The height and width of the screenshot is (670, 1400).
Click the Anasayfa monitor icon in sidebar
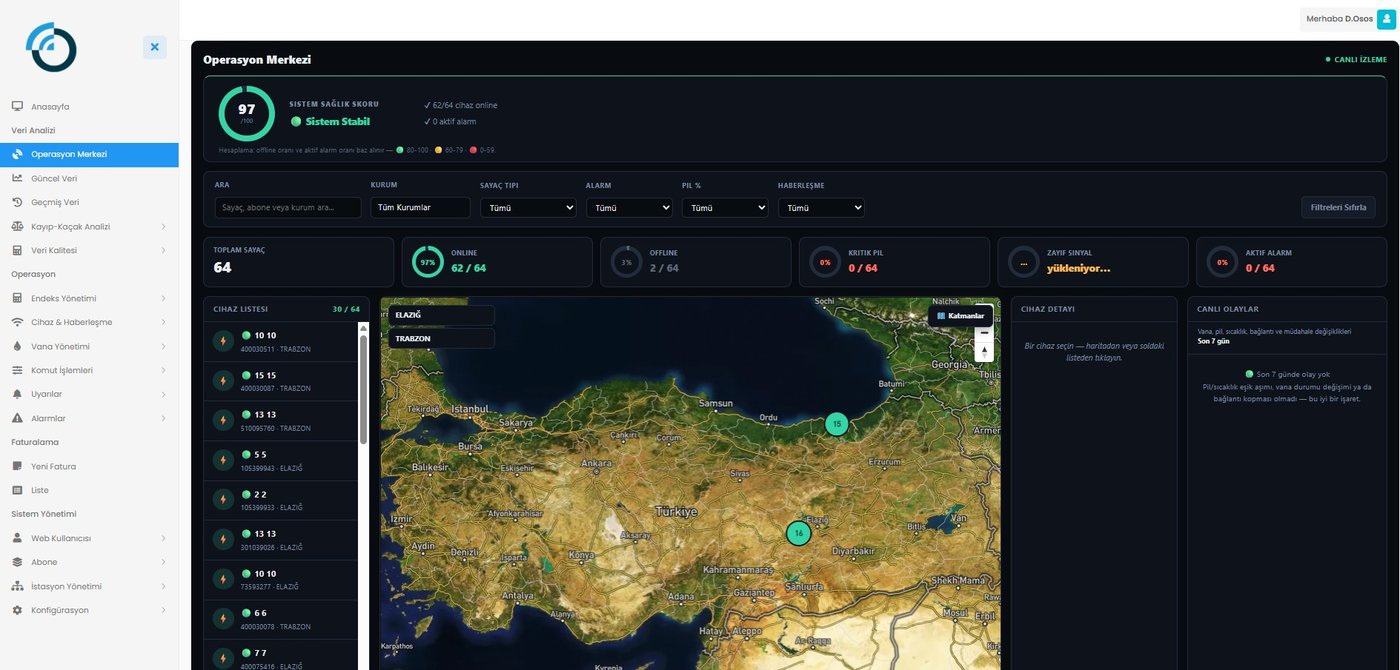17,106
